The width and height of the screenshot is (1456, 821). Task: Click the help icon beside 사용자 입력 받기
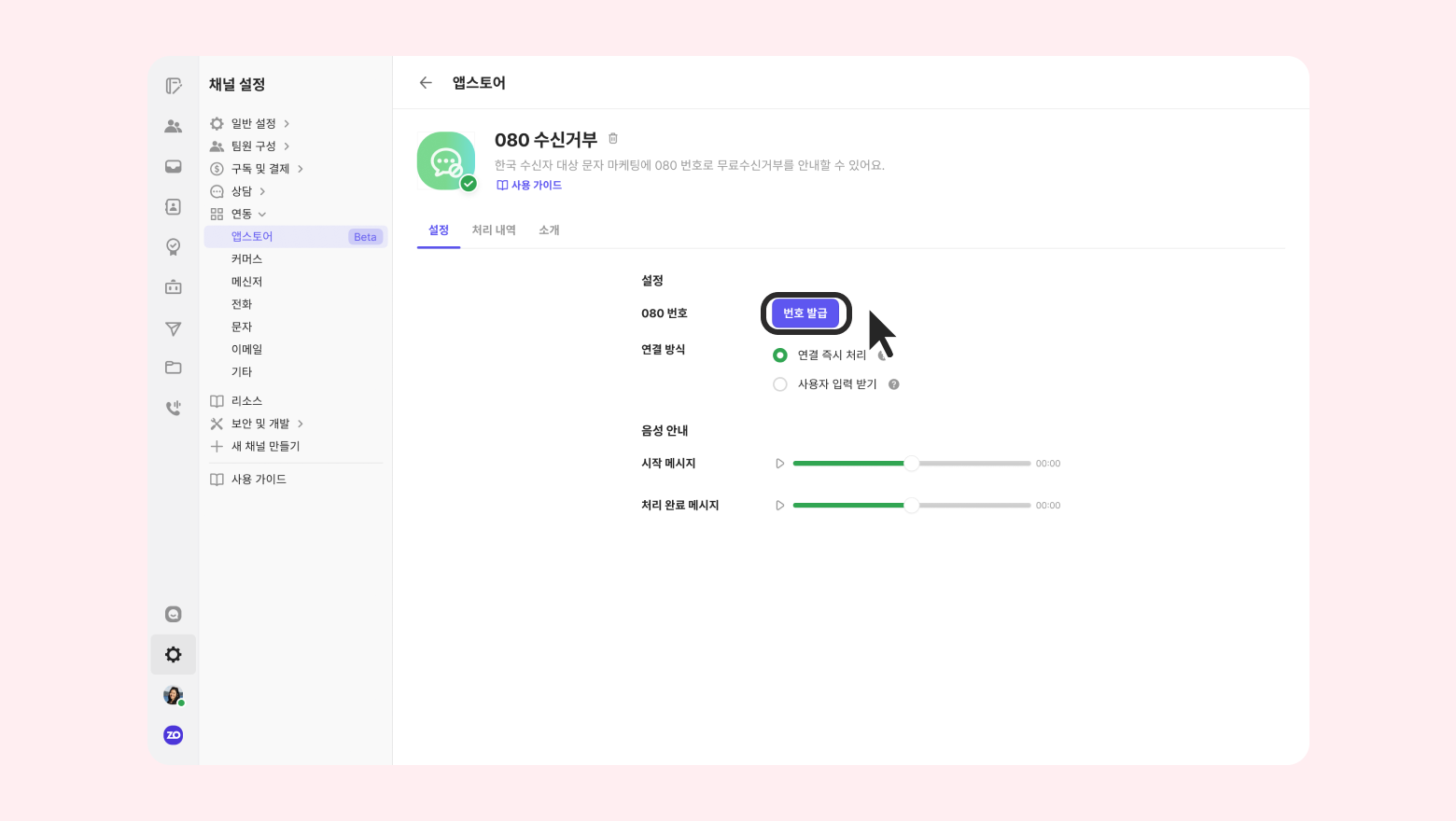pyautogui.click(x=894, y=384)
